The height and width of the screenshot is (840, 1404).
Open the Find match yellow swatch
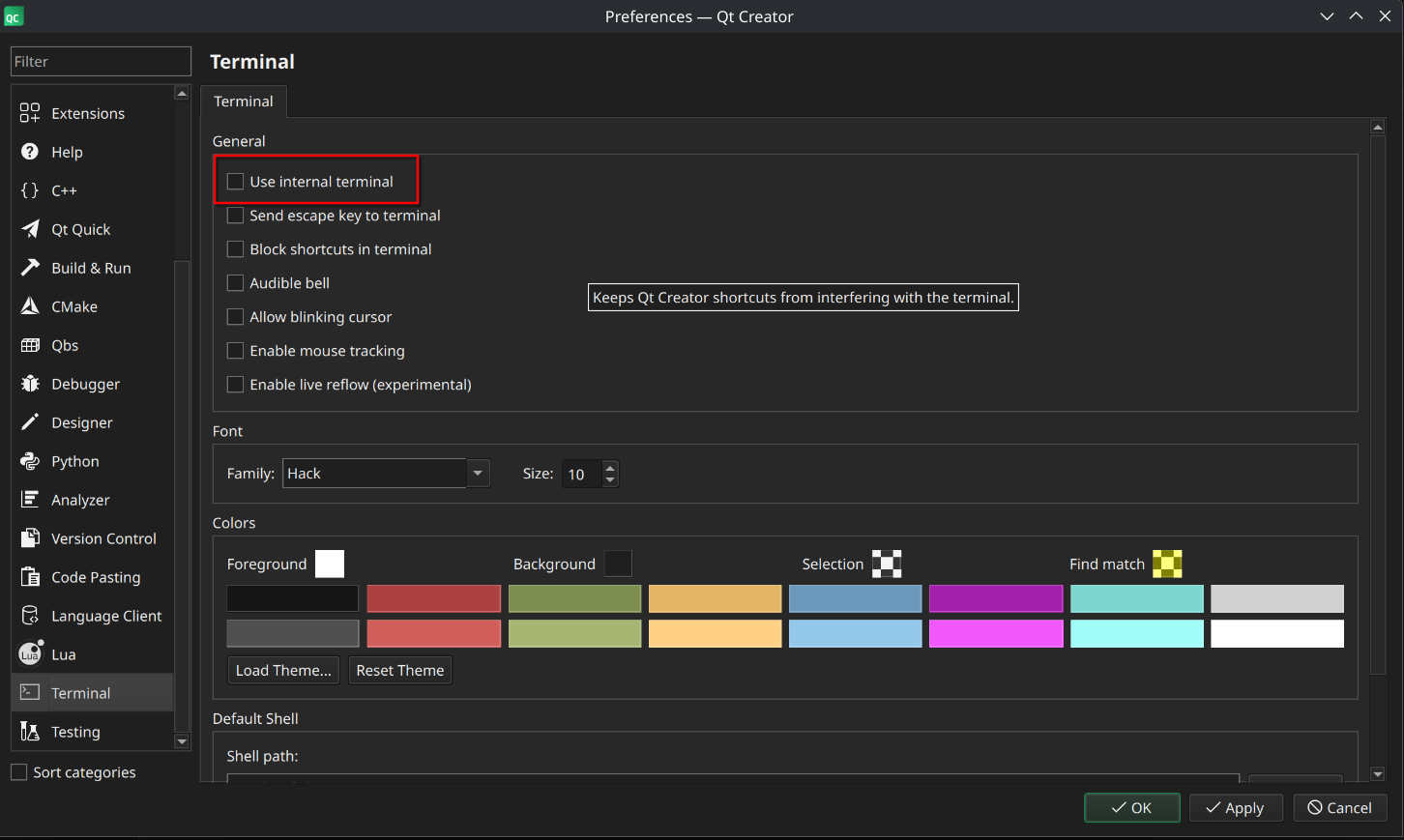click(1167, 564)
